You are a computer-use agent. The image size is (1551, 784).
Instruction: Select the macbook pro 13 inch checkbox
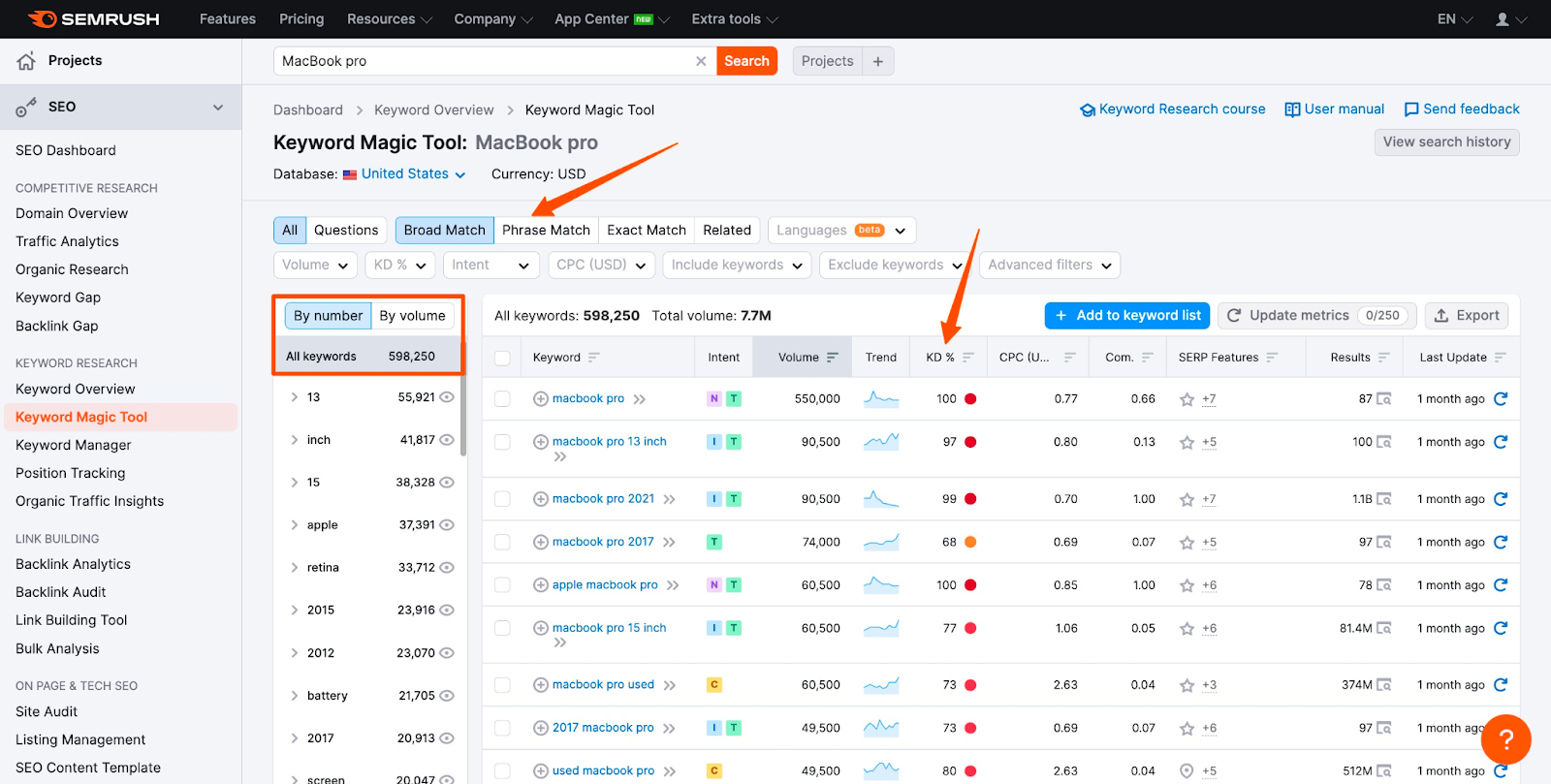502,442
